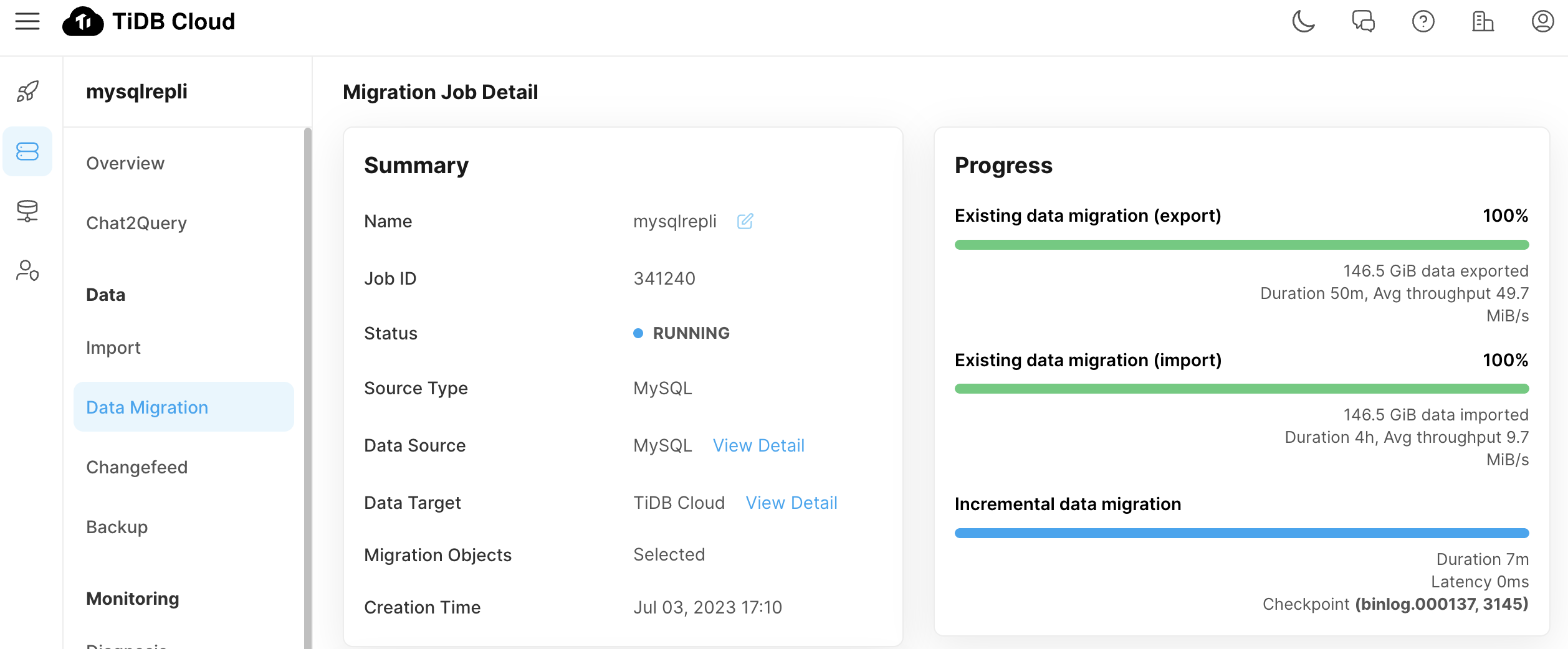
Task: Click the Monitoring section label
Action: [133, 599]
